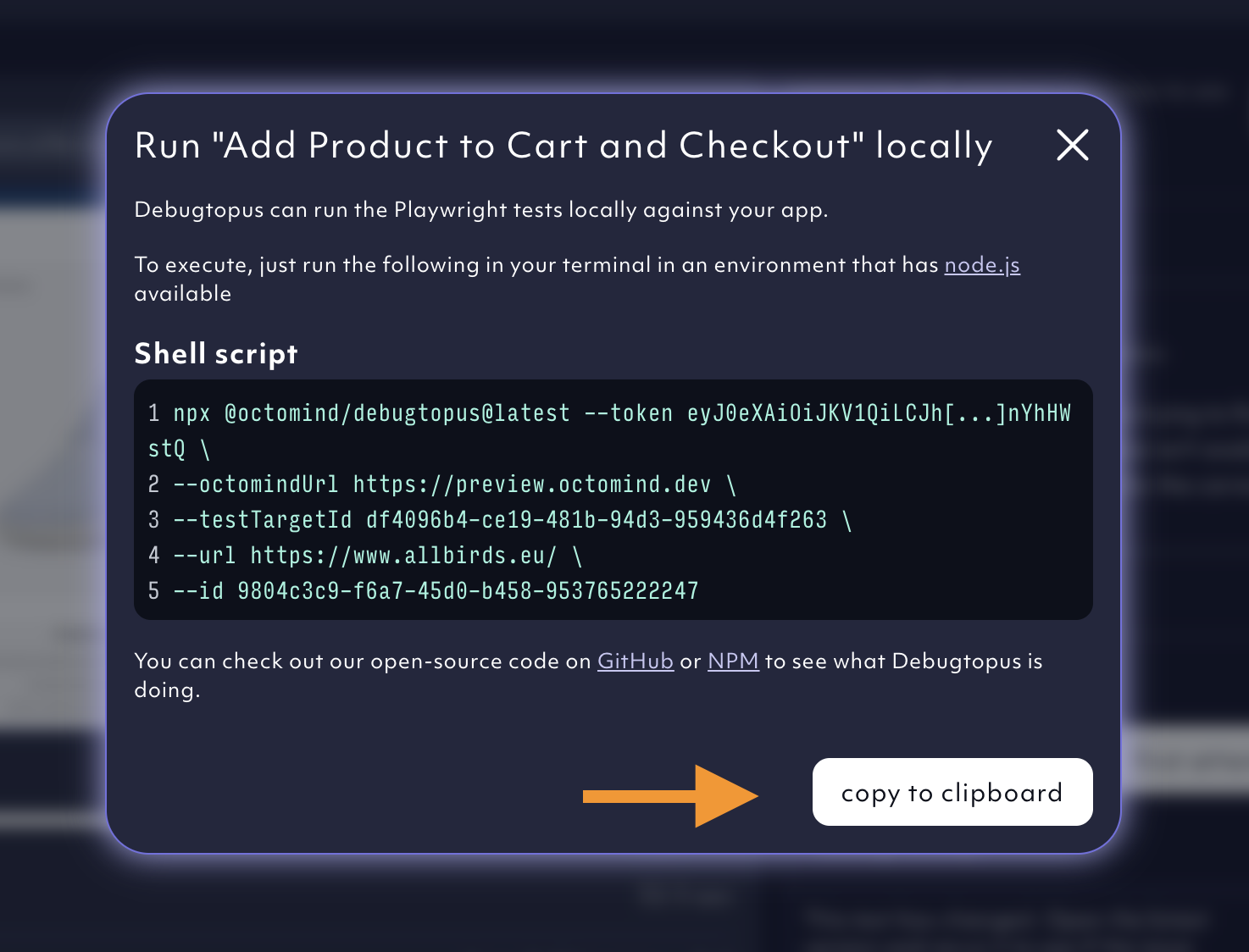The width and height of the screenshot is (1249, 952).
Task: Click the wrapped token ending 'stQ \'
Action: point(179,449)
